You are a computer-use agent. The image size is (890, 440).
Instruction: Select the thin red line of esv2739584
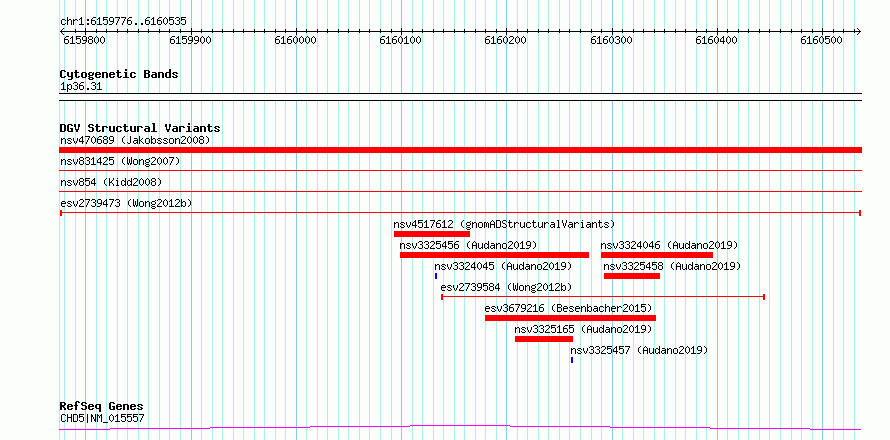click(603, 296)
